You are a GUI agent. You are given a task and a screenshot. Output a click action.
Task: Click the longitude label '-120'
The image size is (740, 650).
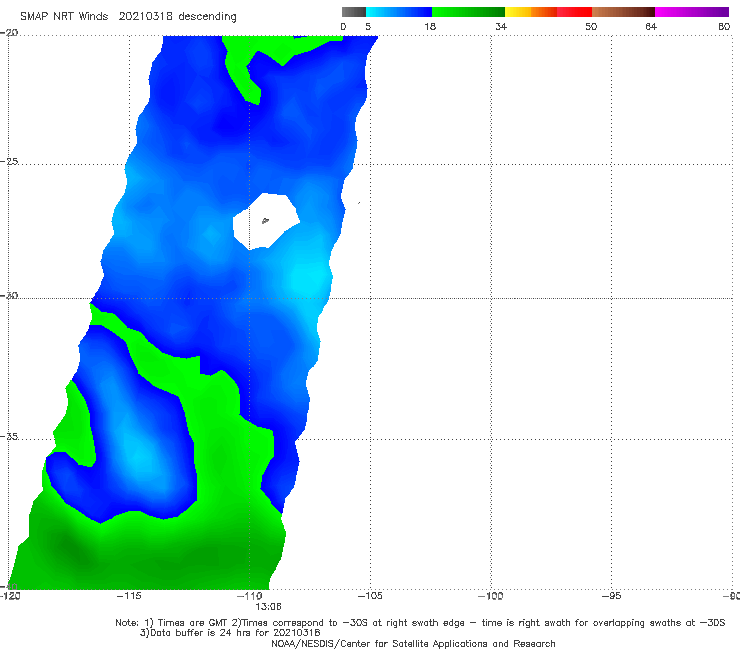(10, 596)
